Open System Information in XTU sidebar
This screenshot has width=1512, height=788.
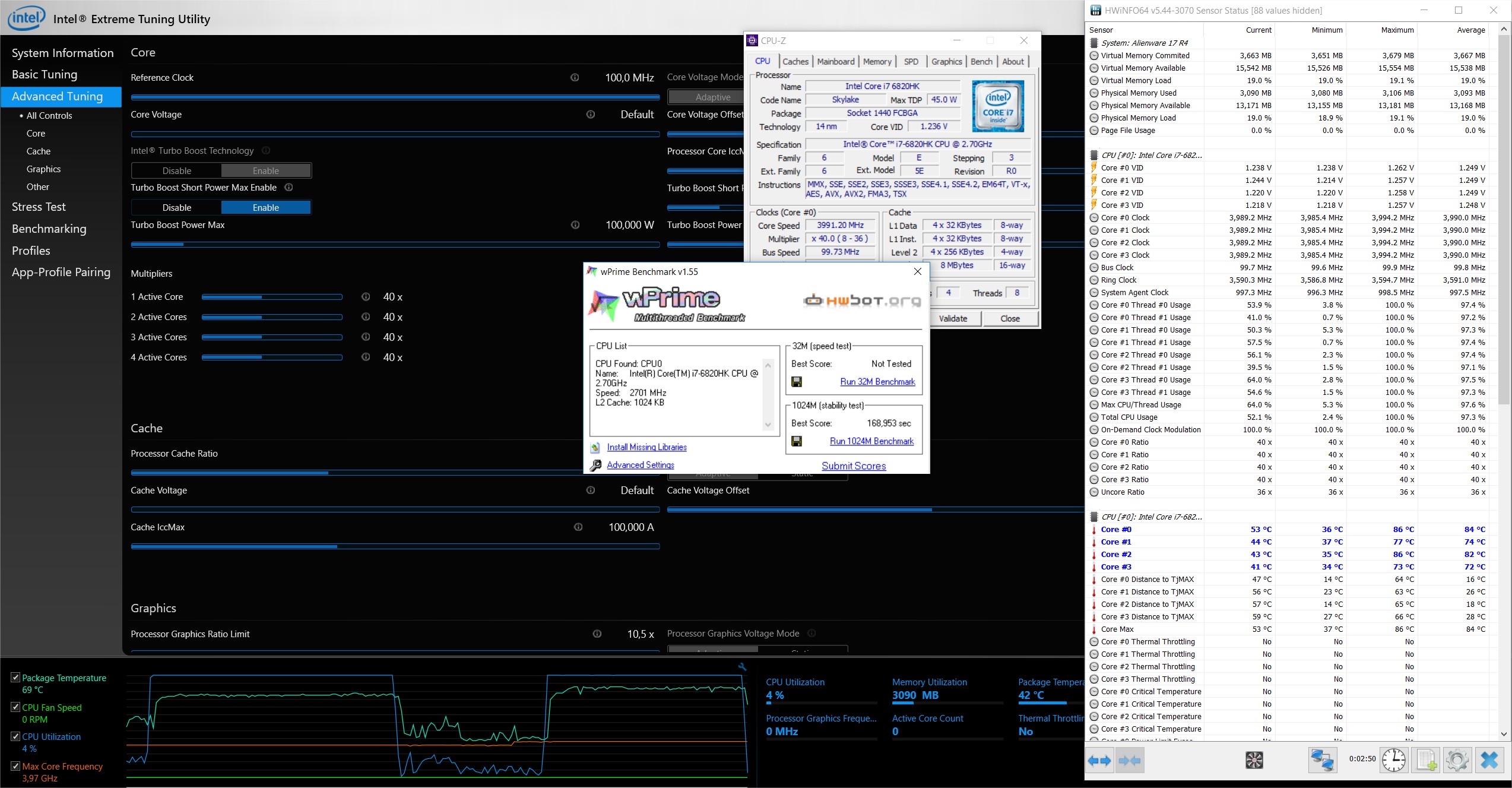pyautogui.click(x=62, y=53)
